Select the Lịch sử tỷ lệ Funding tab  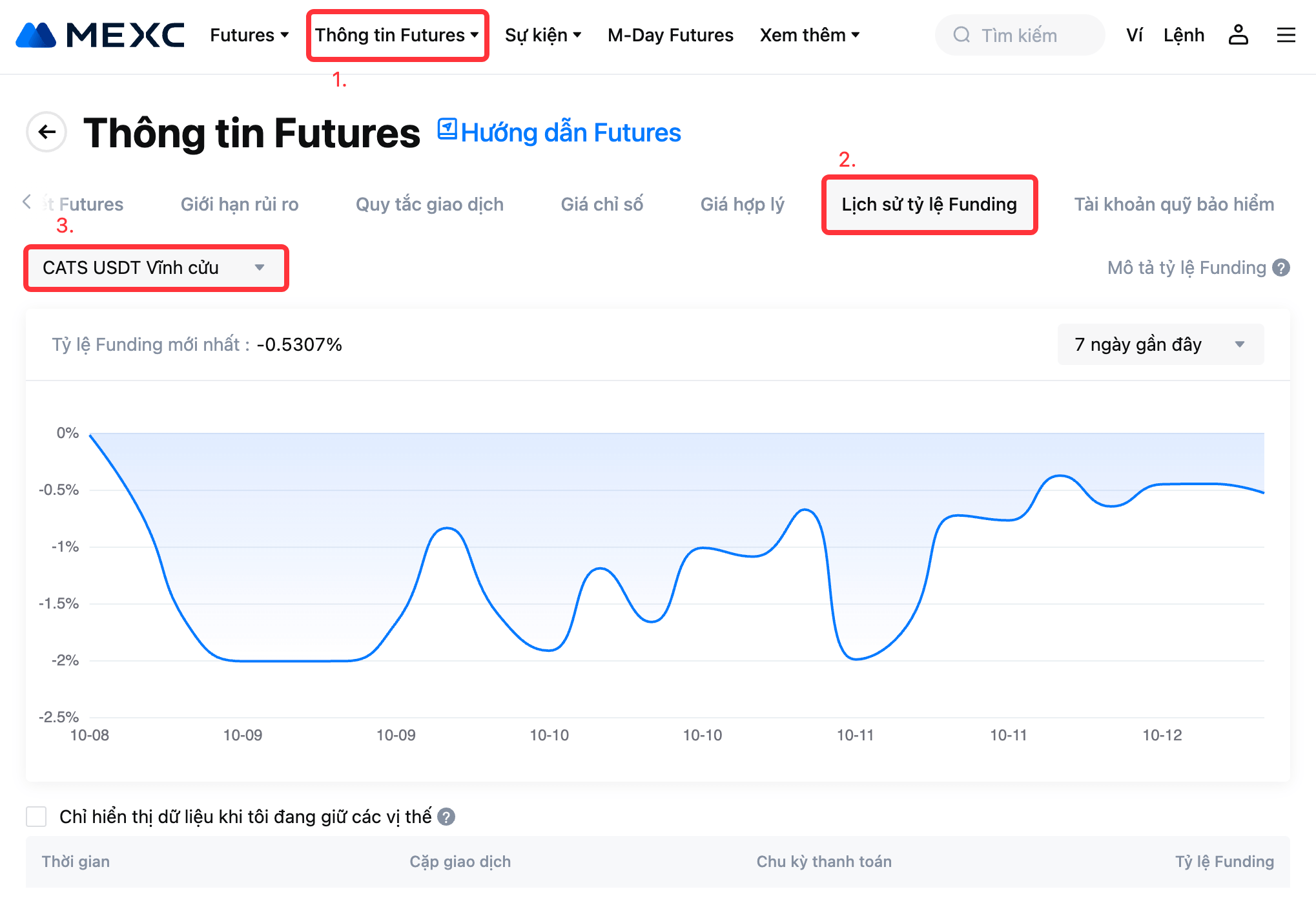tap(929, 204)
